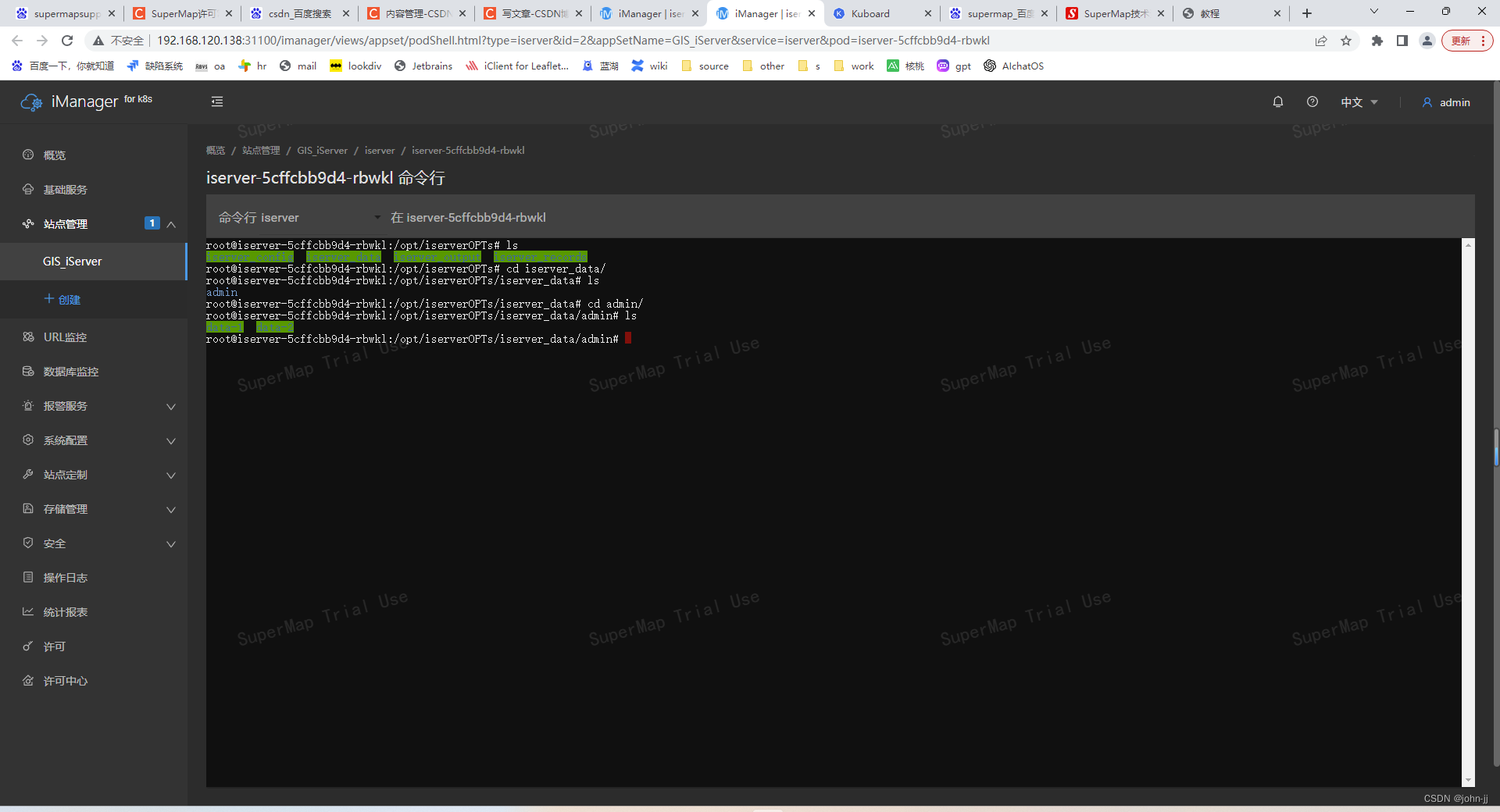This screenshot has height=812, width=1500.
Task: Click the browser 更新 update button
Action: (1467, 41)
